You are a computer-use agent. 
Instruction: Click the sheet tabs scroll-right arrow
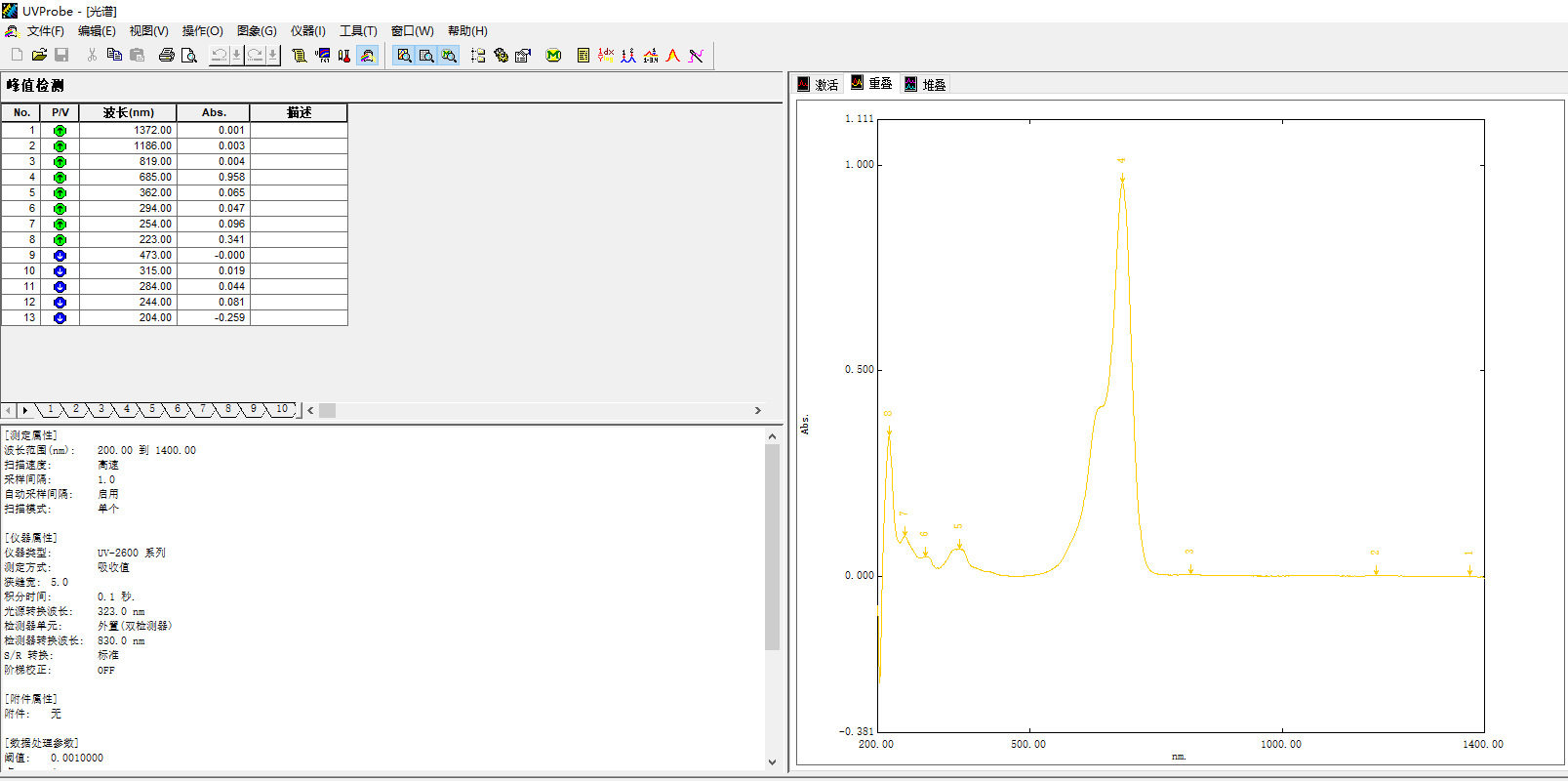point(25,410)
